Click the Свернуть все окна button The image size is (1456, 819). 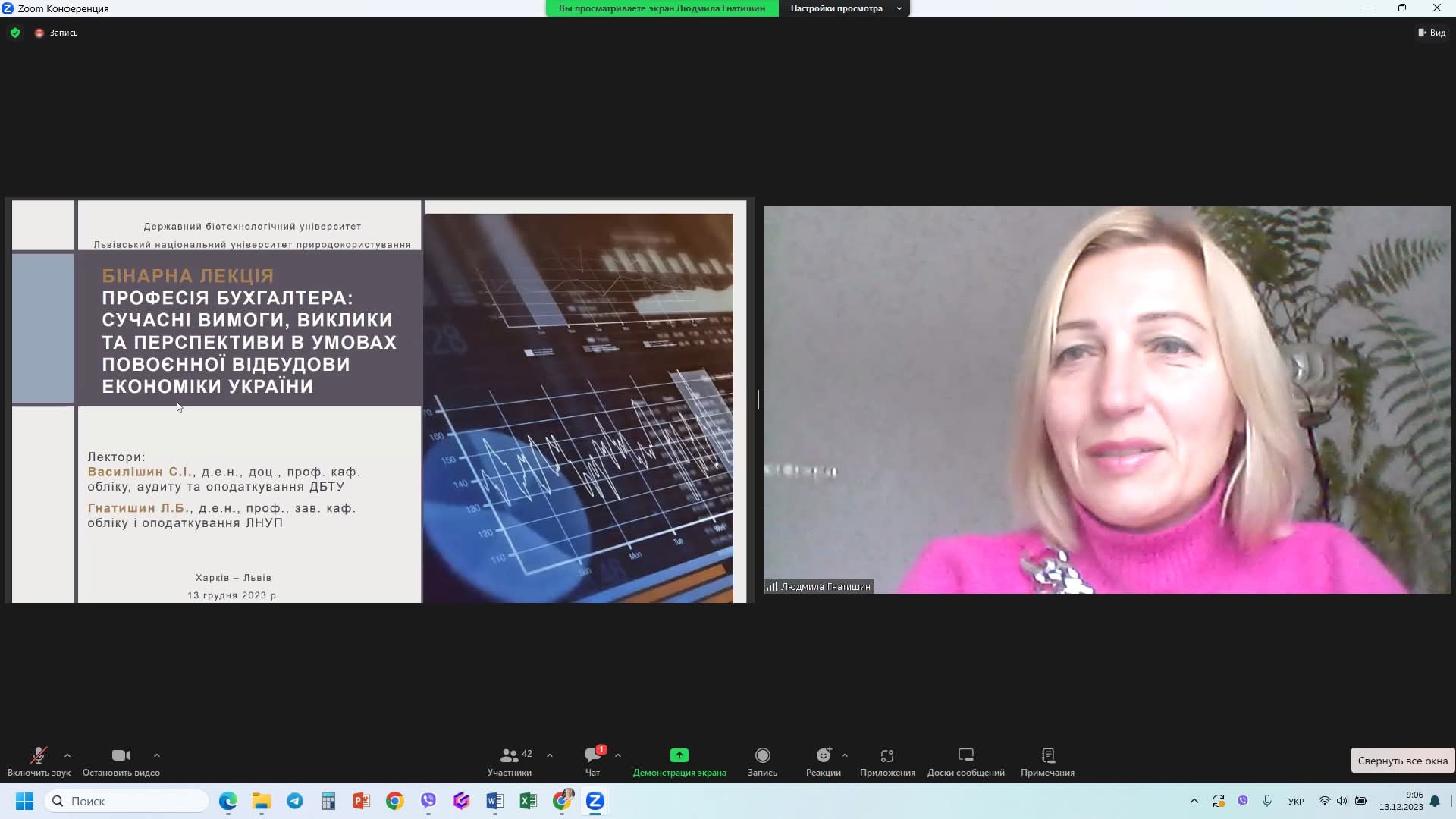coord(1402,761)
